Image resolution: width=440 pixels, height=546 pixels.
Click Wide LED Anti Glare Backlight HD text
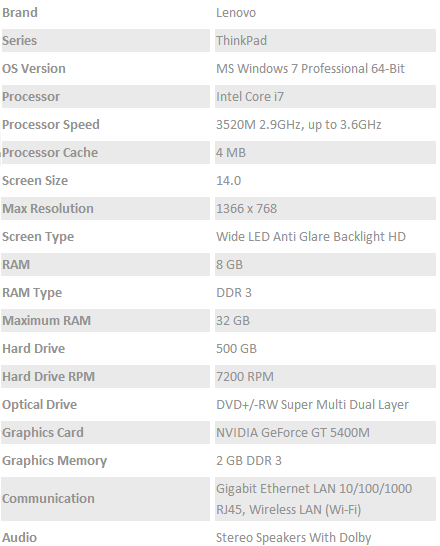pyautogui.click(x=311, y=237)
